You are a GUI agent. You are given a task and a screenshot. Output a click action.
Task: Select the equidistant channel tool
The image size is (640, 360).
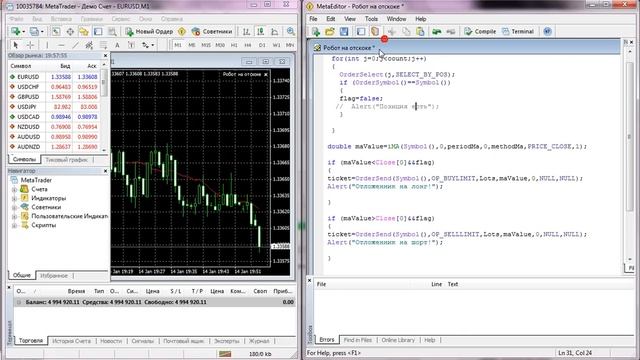89,45
